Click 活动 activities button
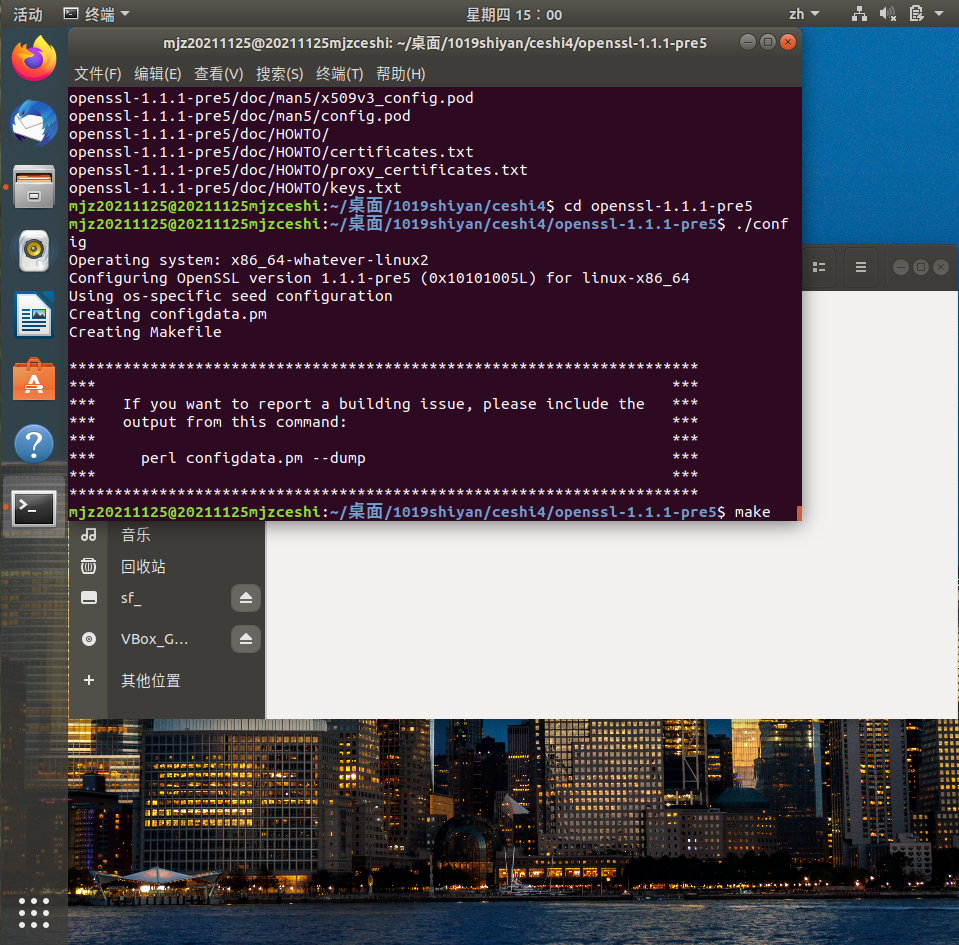This screenshot has width=959, height=945. point(27,14)
